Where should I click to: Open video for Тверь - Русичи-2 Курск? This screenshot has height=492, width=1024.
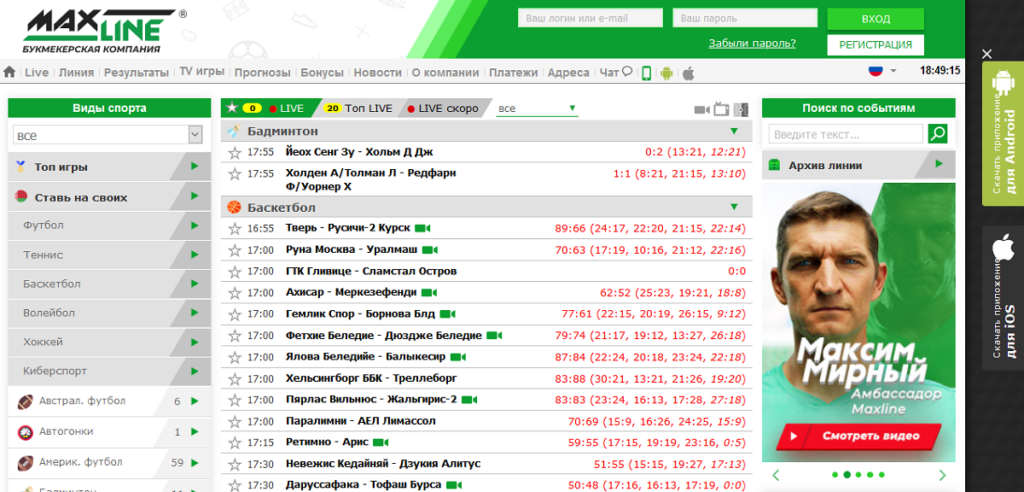click(x=423, y=228)
